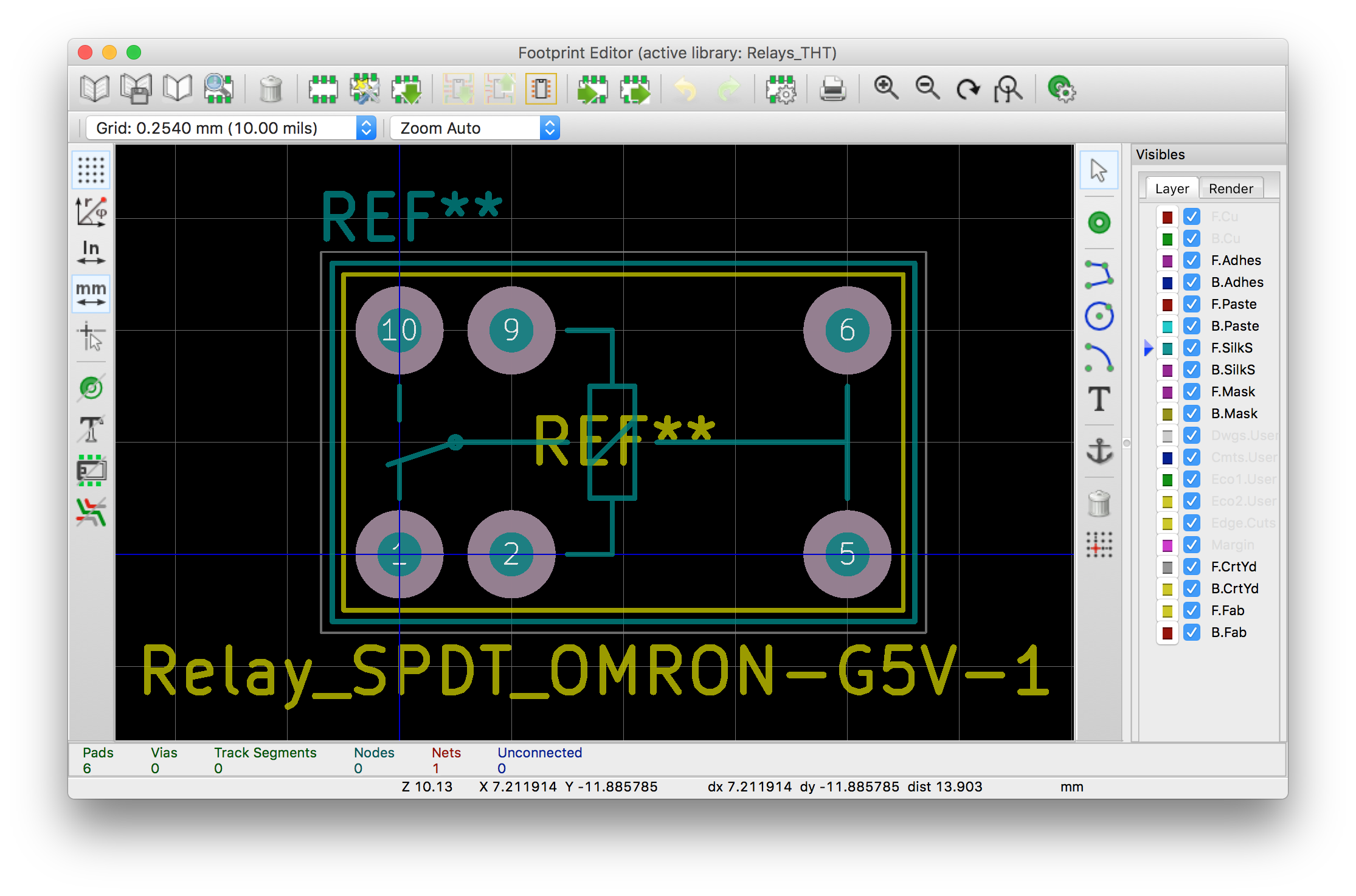The width and height of the screenshot is (1356, 896).
Task: Open the Grid size dropdown
Action: click(x=231, y=128)
